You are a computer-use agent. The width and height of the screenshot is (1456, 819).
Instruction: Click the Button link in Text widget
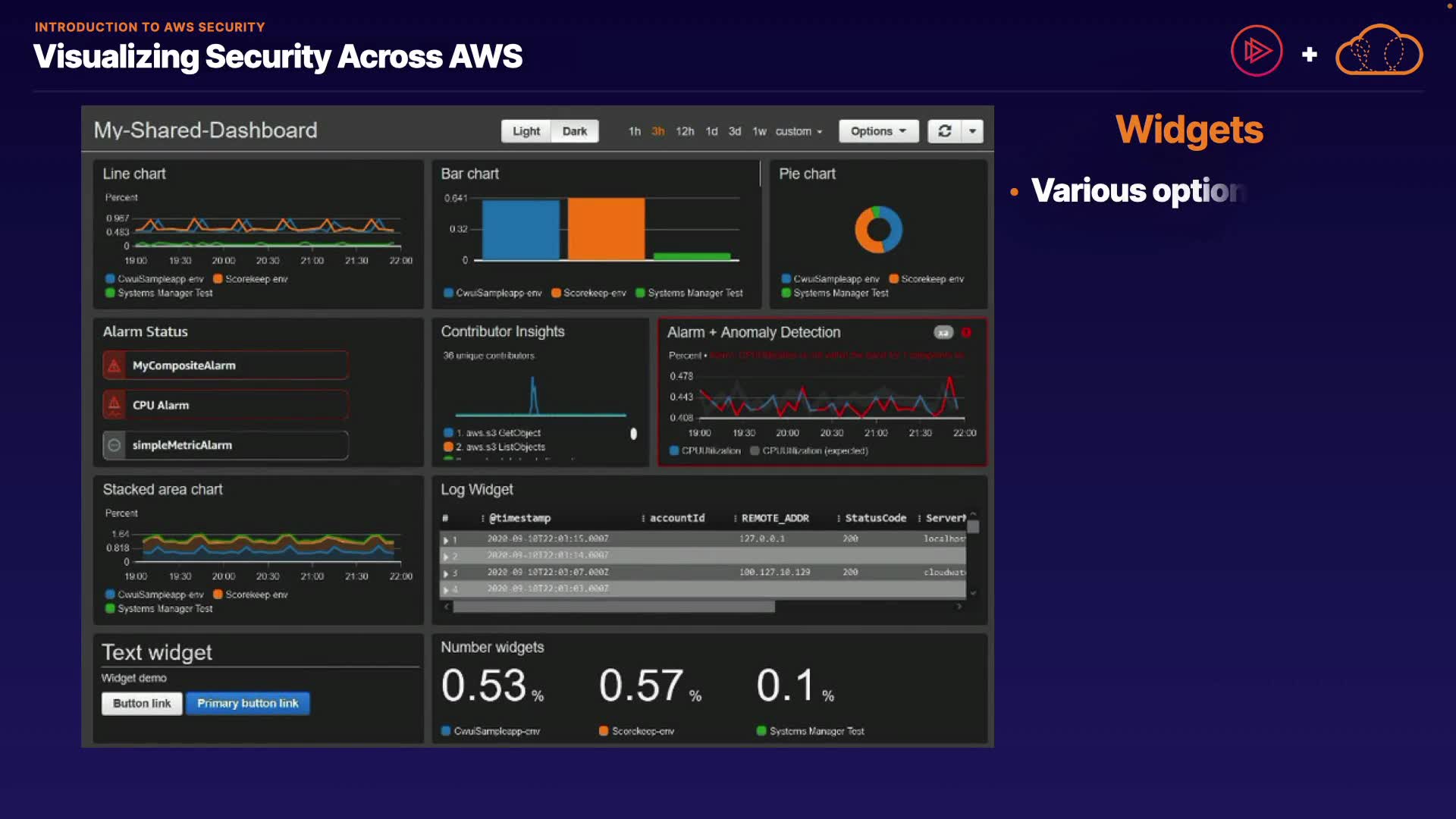pyautogui.click(x=142, y=703)
